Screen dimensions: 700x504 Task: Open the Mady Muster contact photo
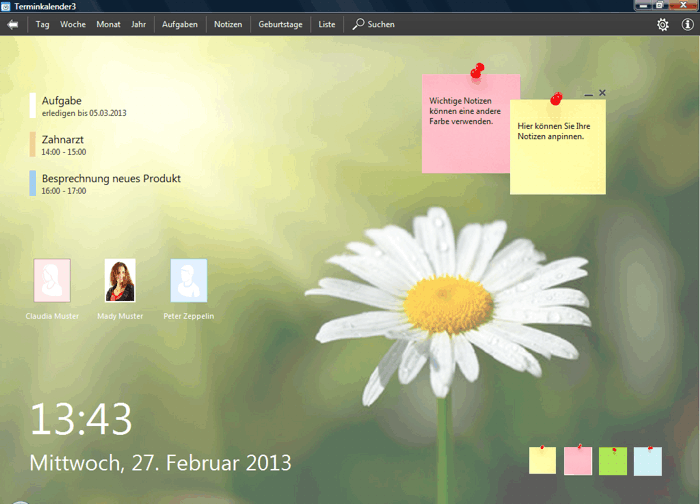click(x=120, y=281)
